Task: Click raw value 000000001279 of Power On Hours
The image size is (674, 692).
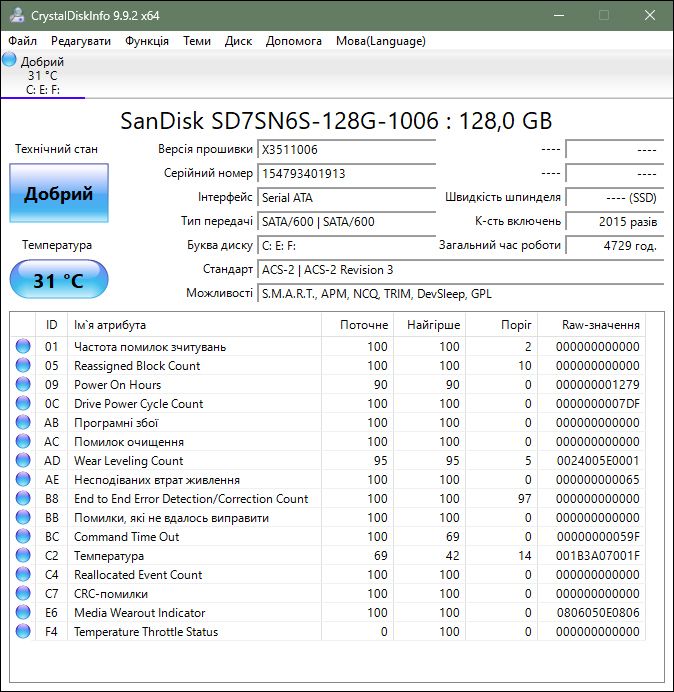Action: (x=598, y=385)
